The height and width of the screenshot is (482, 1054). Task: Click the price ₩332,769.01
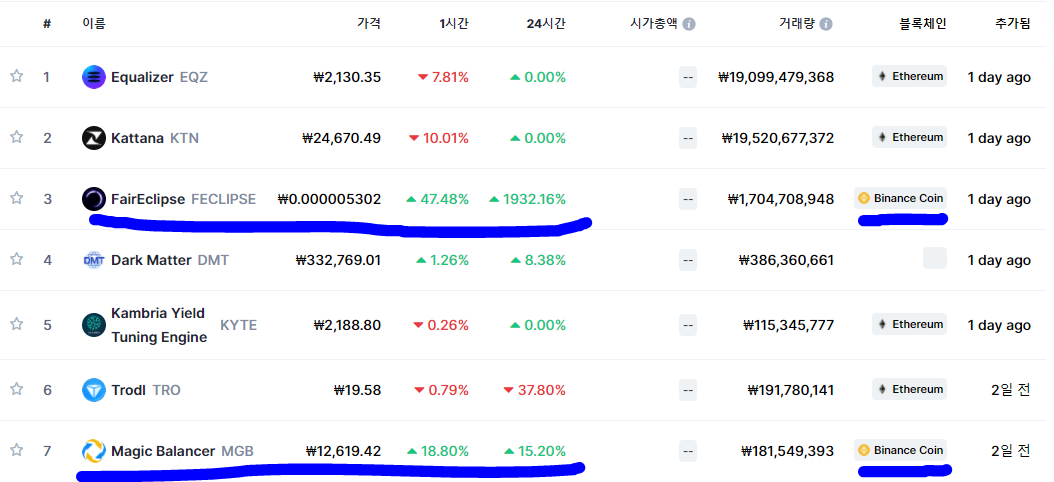(x=339, y=260)
